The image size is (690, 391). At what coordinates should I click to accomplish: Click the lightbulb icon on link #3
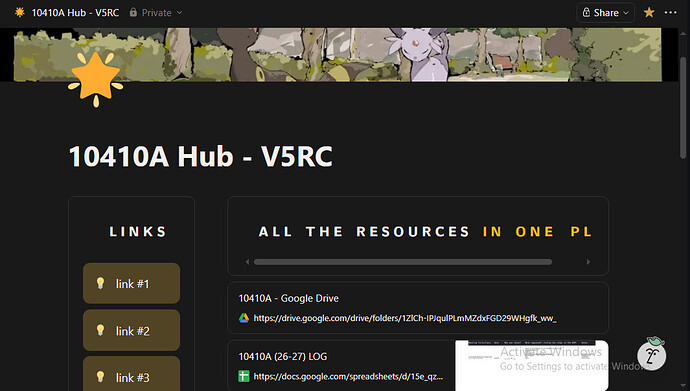point(100,377)
